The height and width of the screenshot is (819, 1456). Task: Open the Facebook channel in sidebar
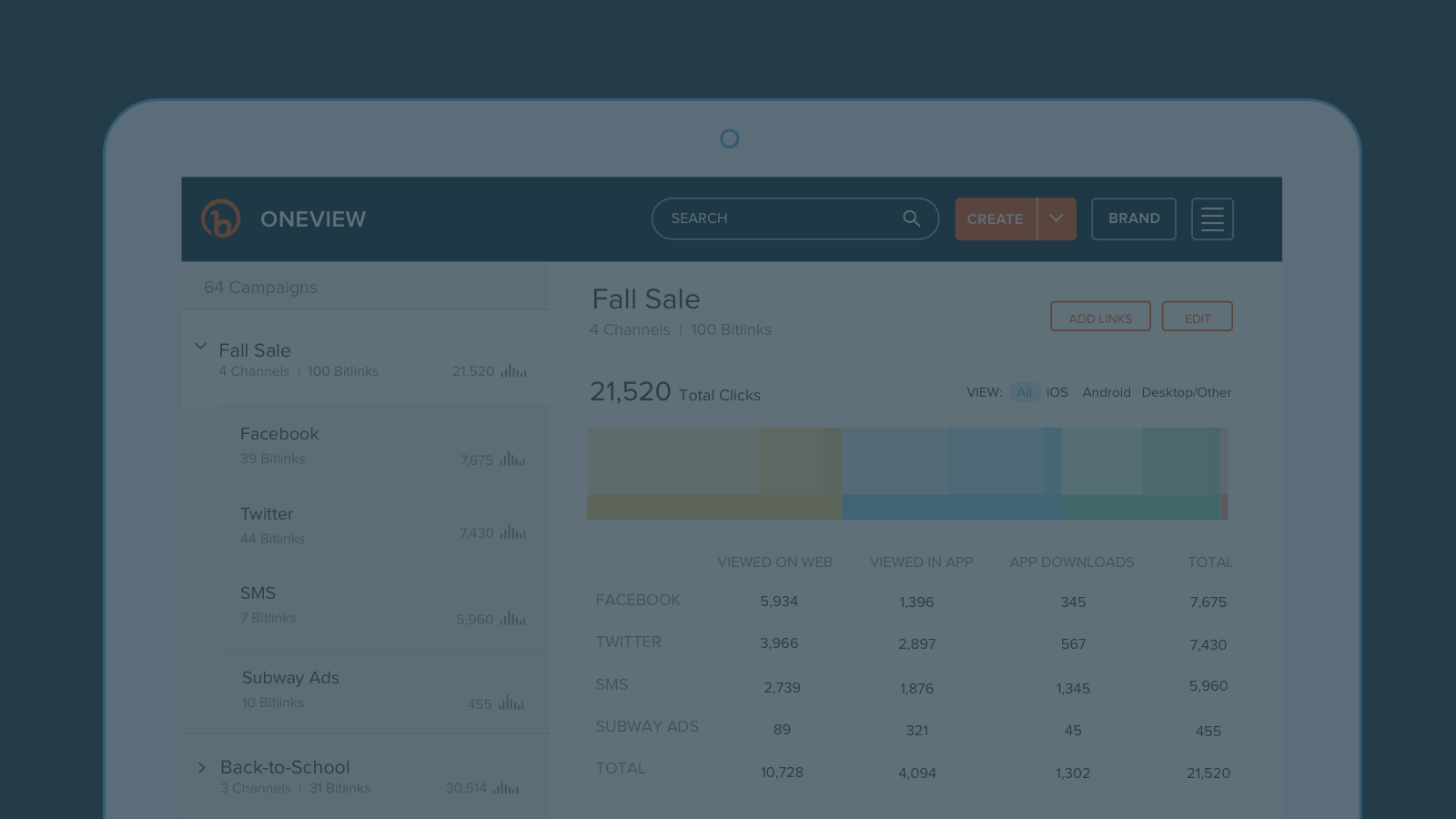tap(382, 446)
